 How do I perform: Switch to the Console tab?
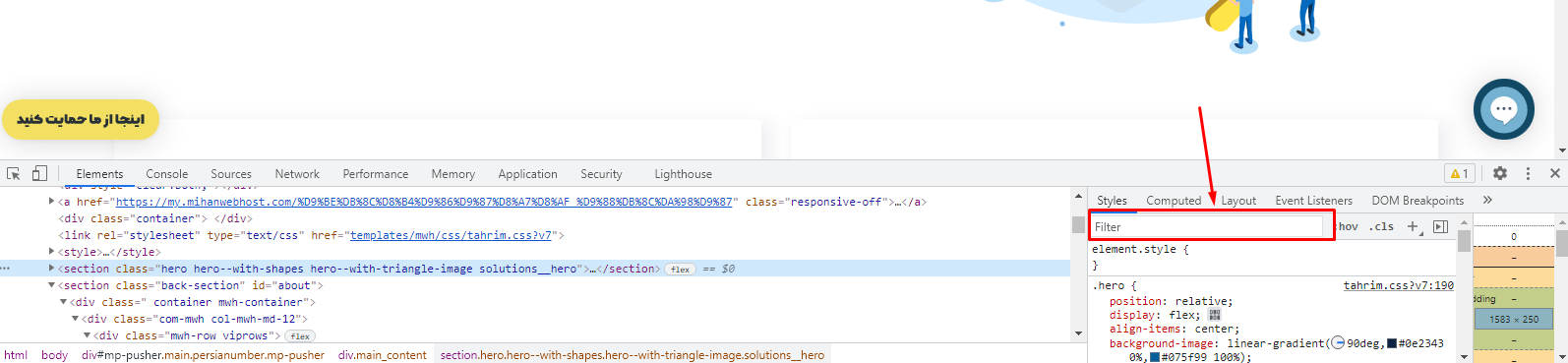point(167,174)
